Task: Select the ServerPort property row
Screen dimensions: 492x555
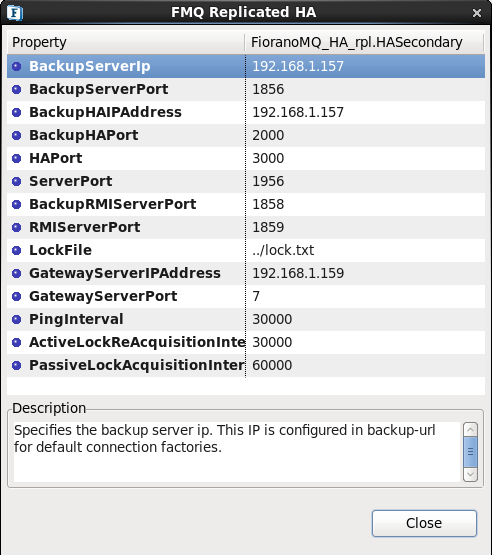Action: [x=246, y=181]
